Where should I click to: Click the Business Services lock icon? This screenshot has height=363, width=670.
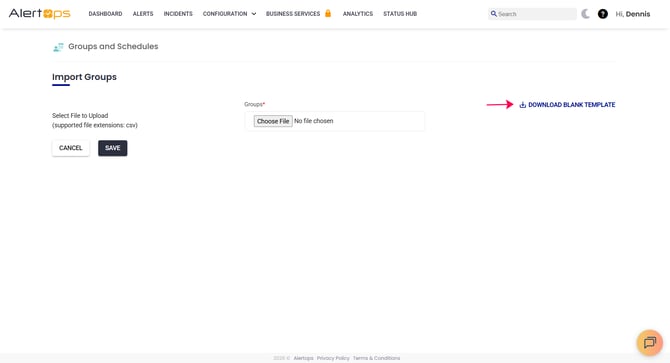pyautogui.click(x=328, y=13)
